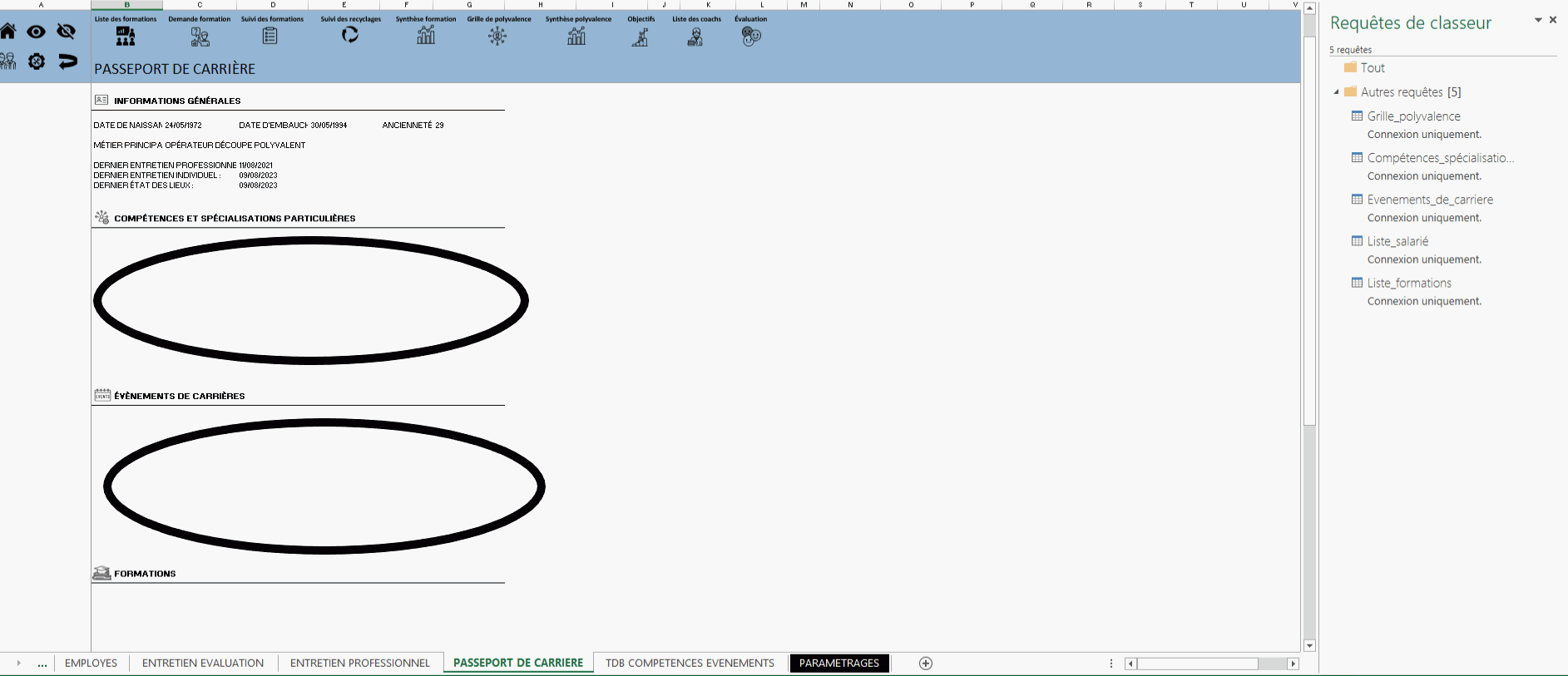The width and height of the screenshot is (1568, 676).
Task: Open Grille de polyvalence icon
Action: [x=497, y=36]
